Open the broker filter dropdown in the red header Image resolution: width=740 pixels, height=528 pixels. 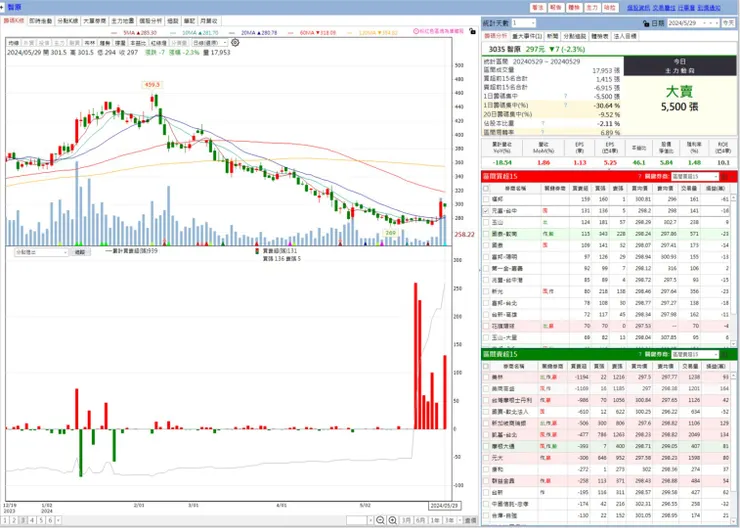coord(695,176)
